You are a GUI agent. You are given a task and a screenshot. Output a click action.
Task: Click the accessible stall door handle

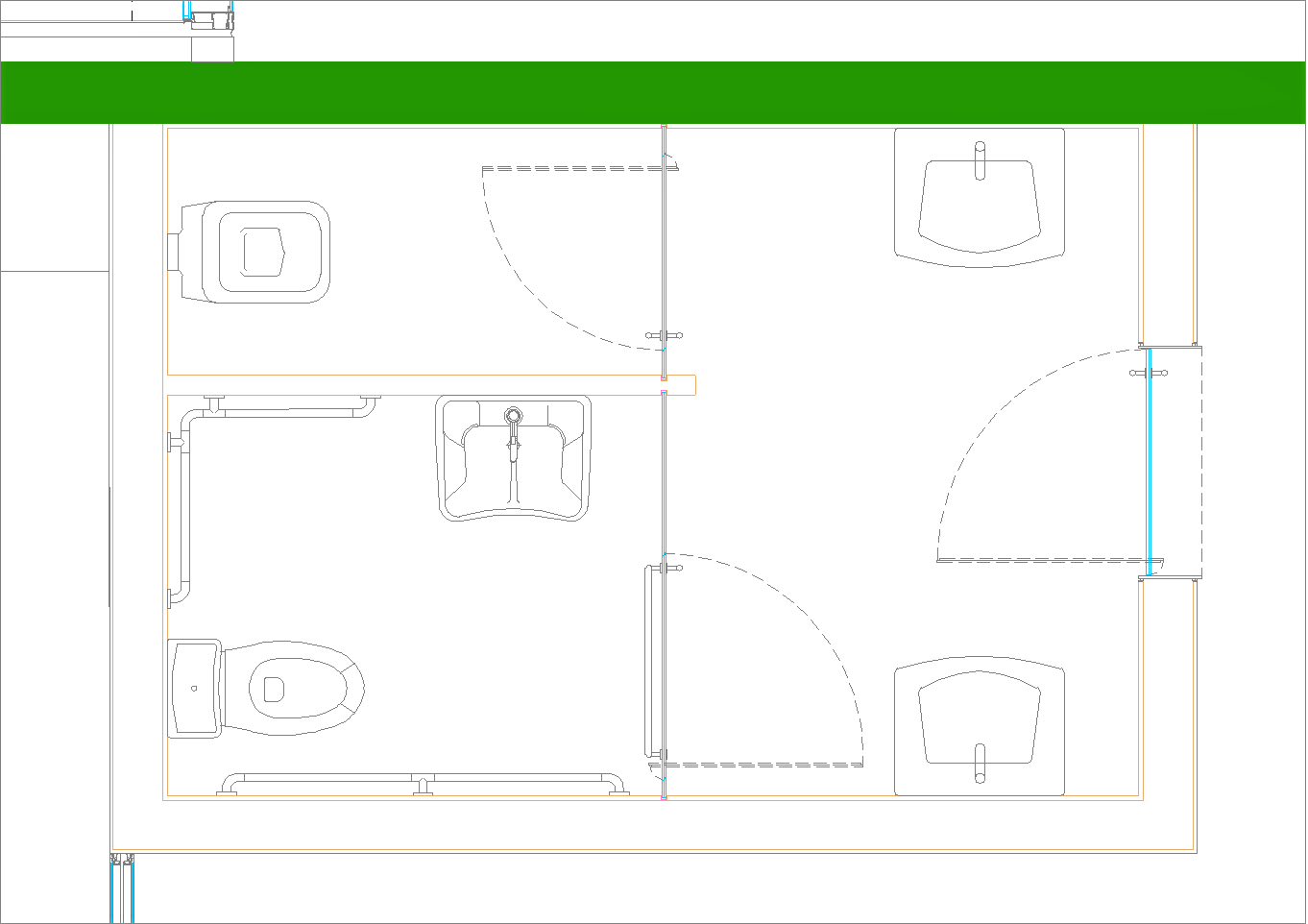point(671,568)
